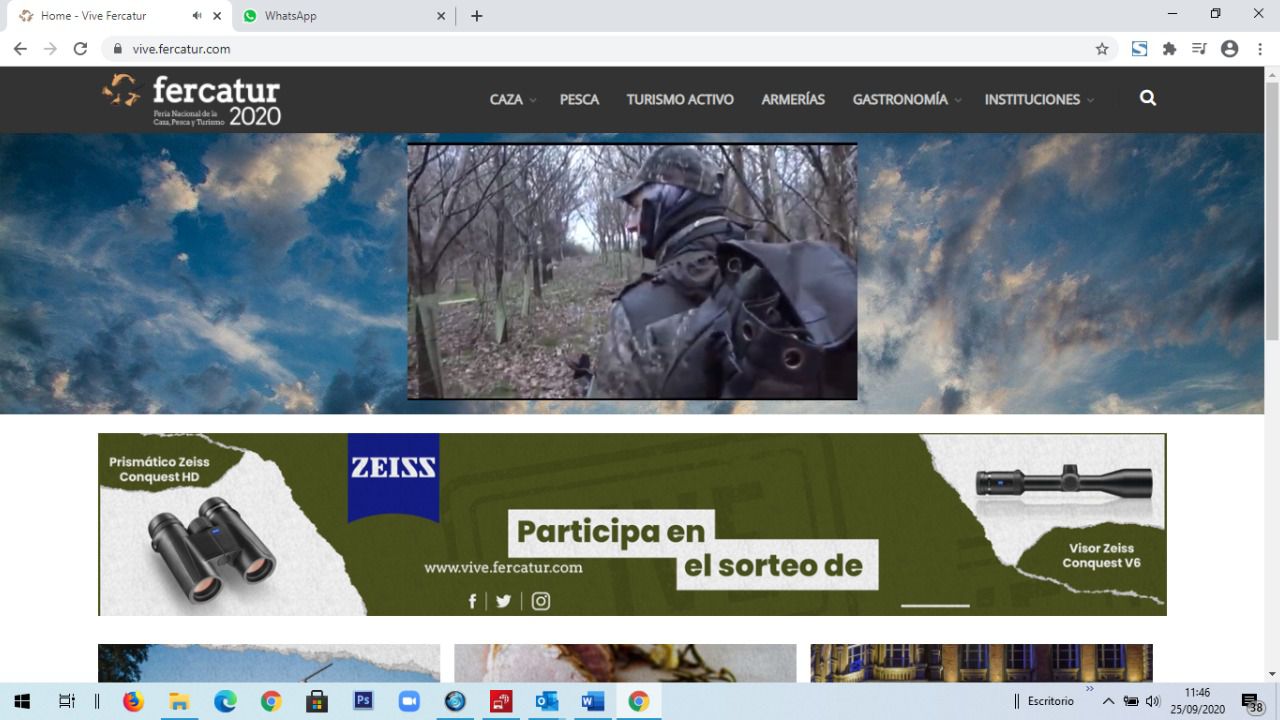Bookmark this page with the star icon
Image resolution: width=1280 pixels, height=720 pixels.
tap(1102, 48)
